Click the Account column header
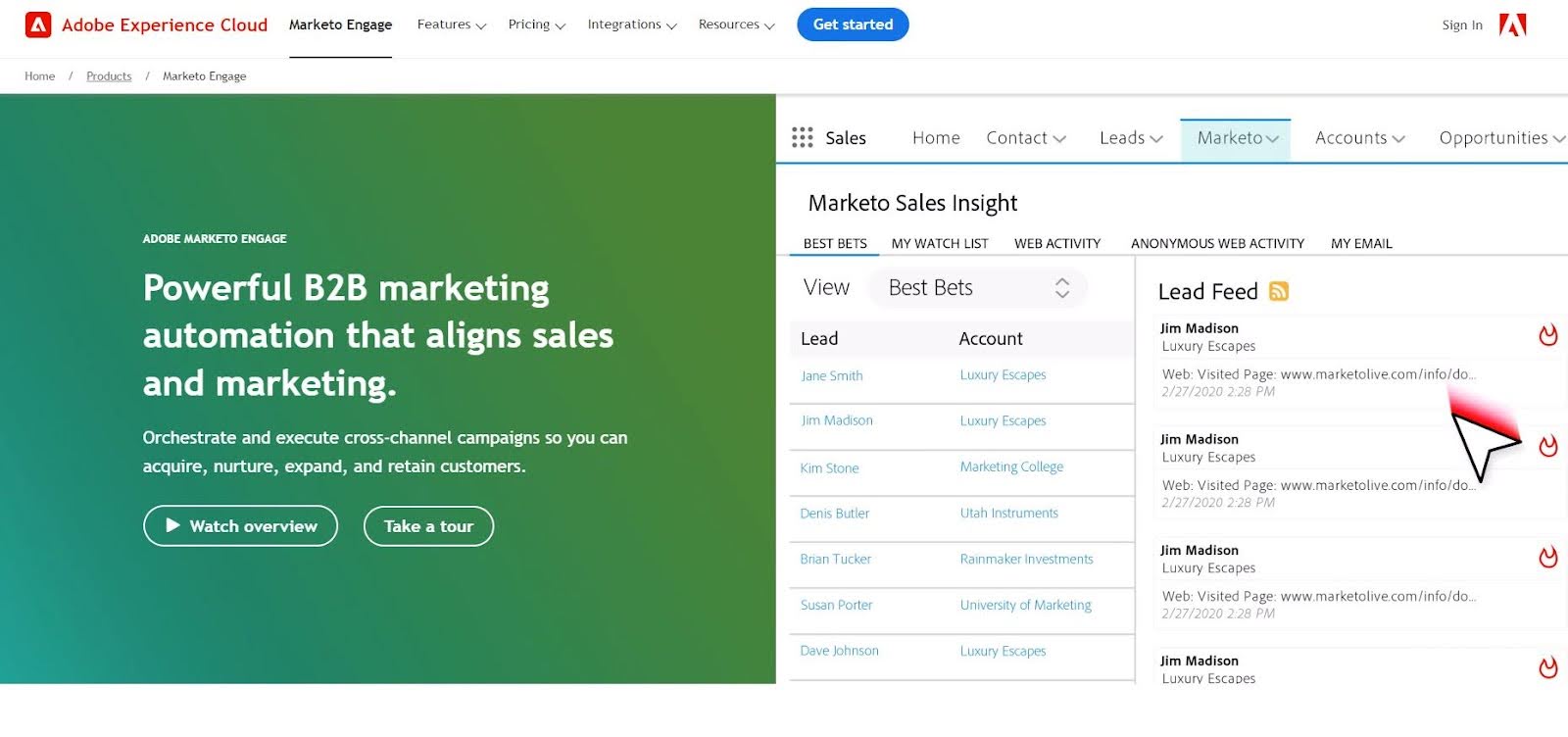This screenshot has height=737, width=1568. tap(991, 339)
